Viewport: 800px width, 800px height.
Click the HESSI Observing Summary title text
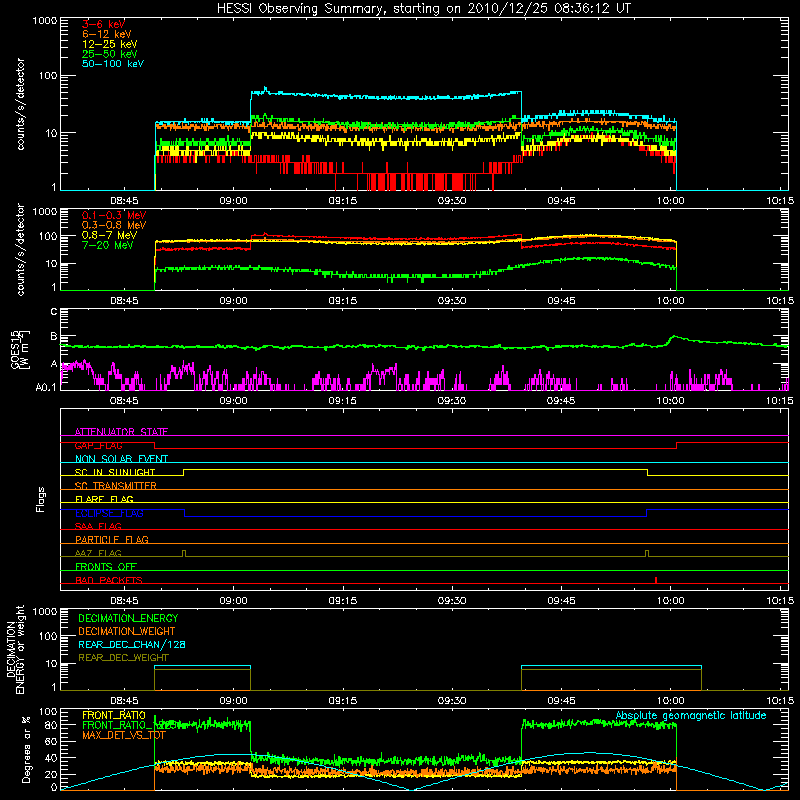click(423, 8)
